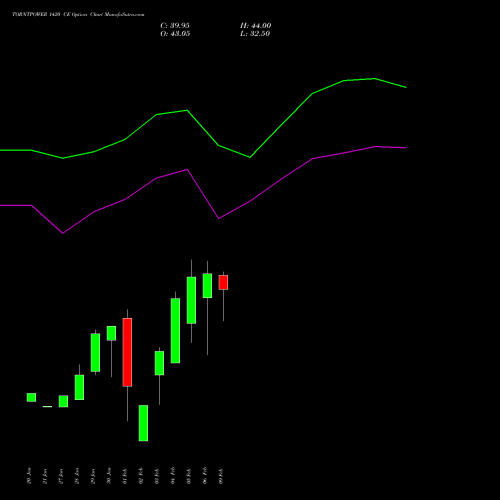Click the 06 Feb date label
Image resolution: width=500 pixels, height=500 pixels.
pyautogui.click(x=205, y=476)
